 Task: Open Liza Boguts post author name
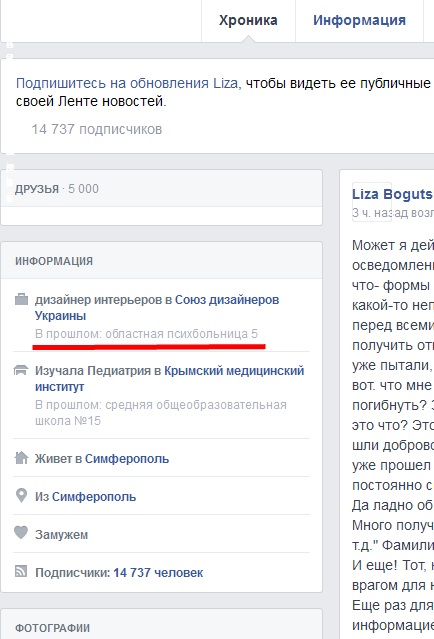[x=392, y=194]
